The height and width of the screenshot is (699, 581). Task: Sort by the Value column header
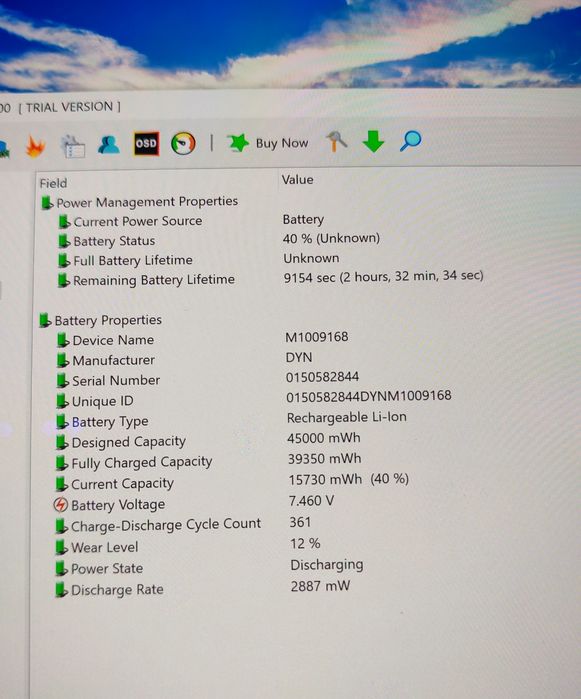297,180
